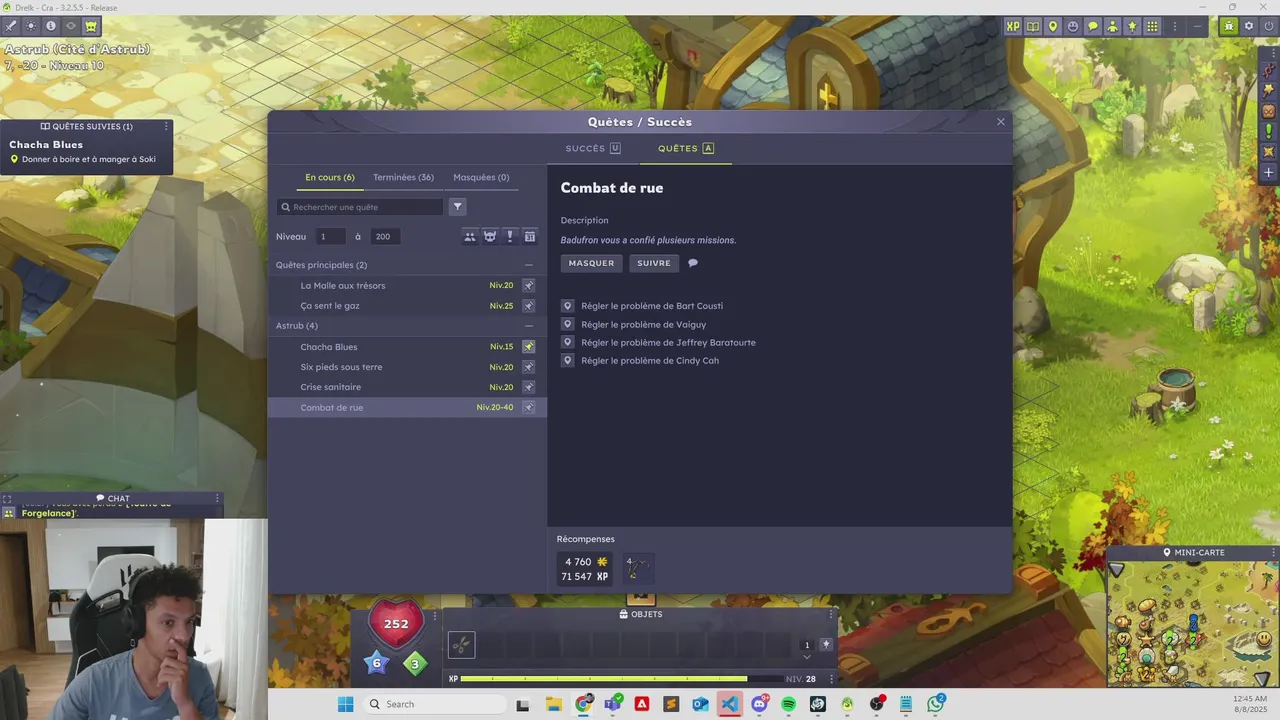Open the character silhouette icon in top toolbar
Image resolution: width=1280 pixels, height=720 pixels.
pos(1113,26)
